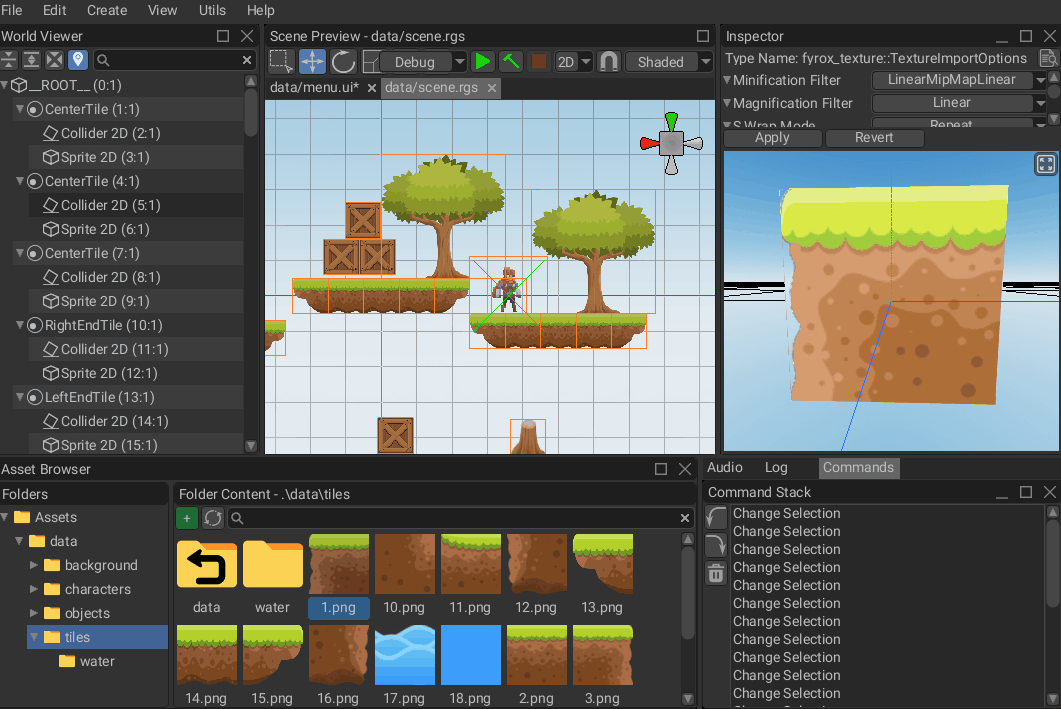Switch to the data/menu.ui tab
The width and height of the screenshot is (1061, 709).
(314, 88)
